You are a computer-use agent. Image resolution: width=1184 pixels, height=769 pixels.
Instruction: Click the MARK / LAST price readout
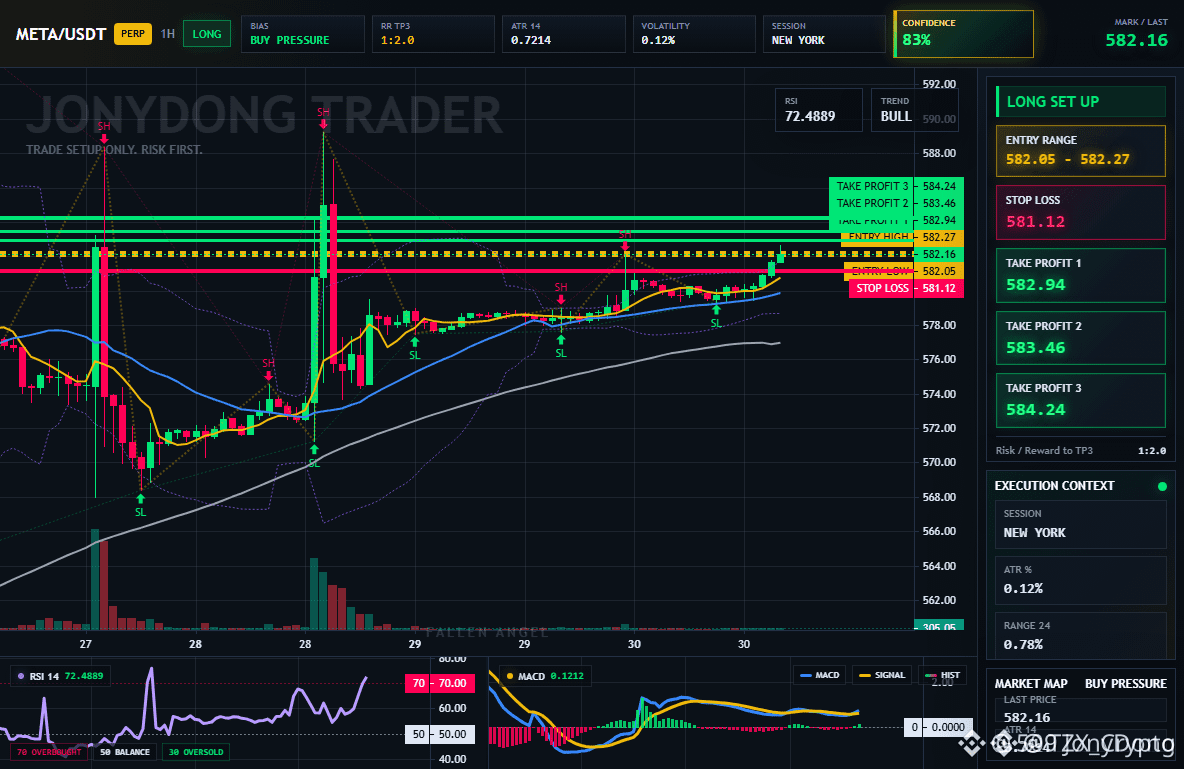(x=1136, y=34)
